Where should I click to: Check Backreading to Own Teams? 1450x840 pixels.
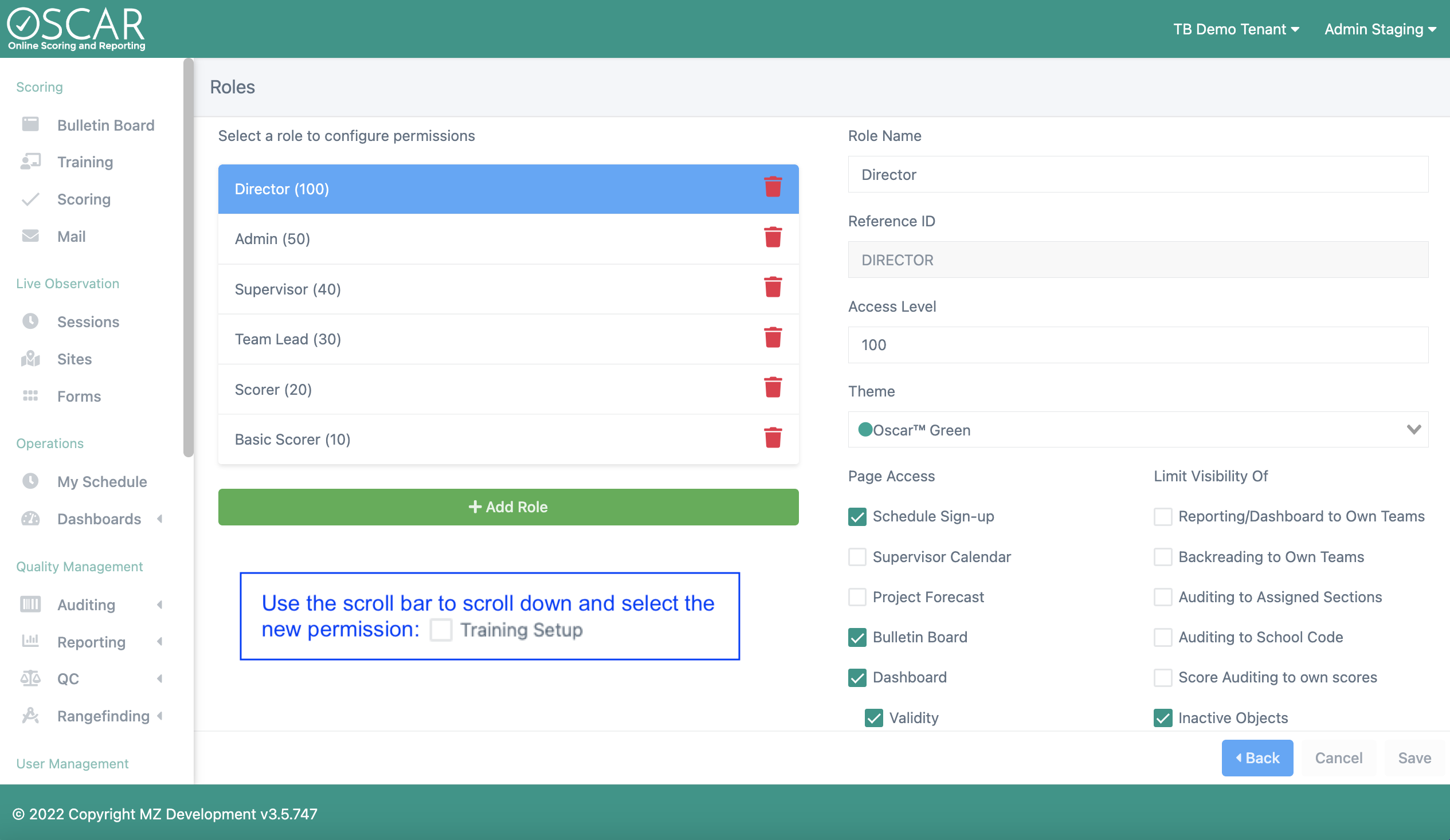[1162, 556]
